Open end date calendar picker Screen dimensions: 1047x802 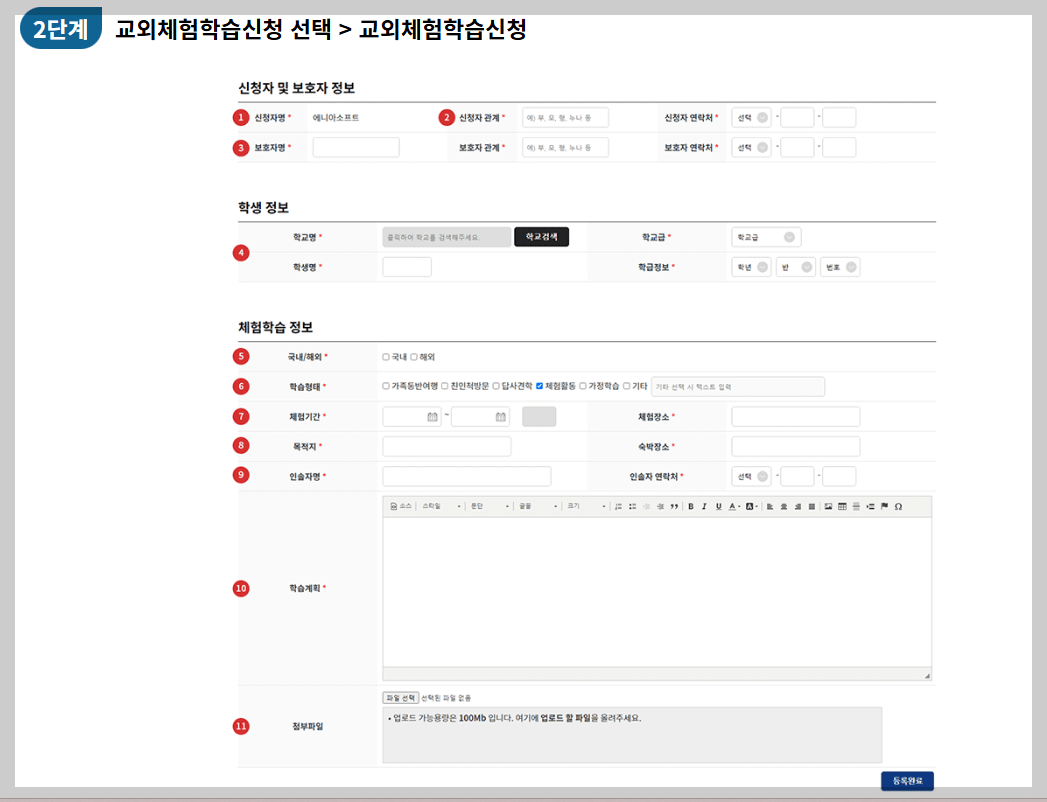(x=501, y=417)
